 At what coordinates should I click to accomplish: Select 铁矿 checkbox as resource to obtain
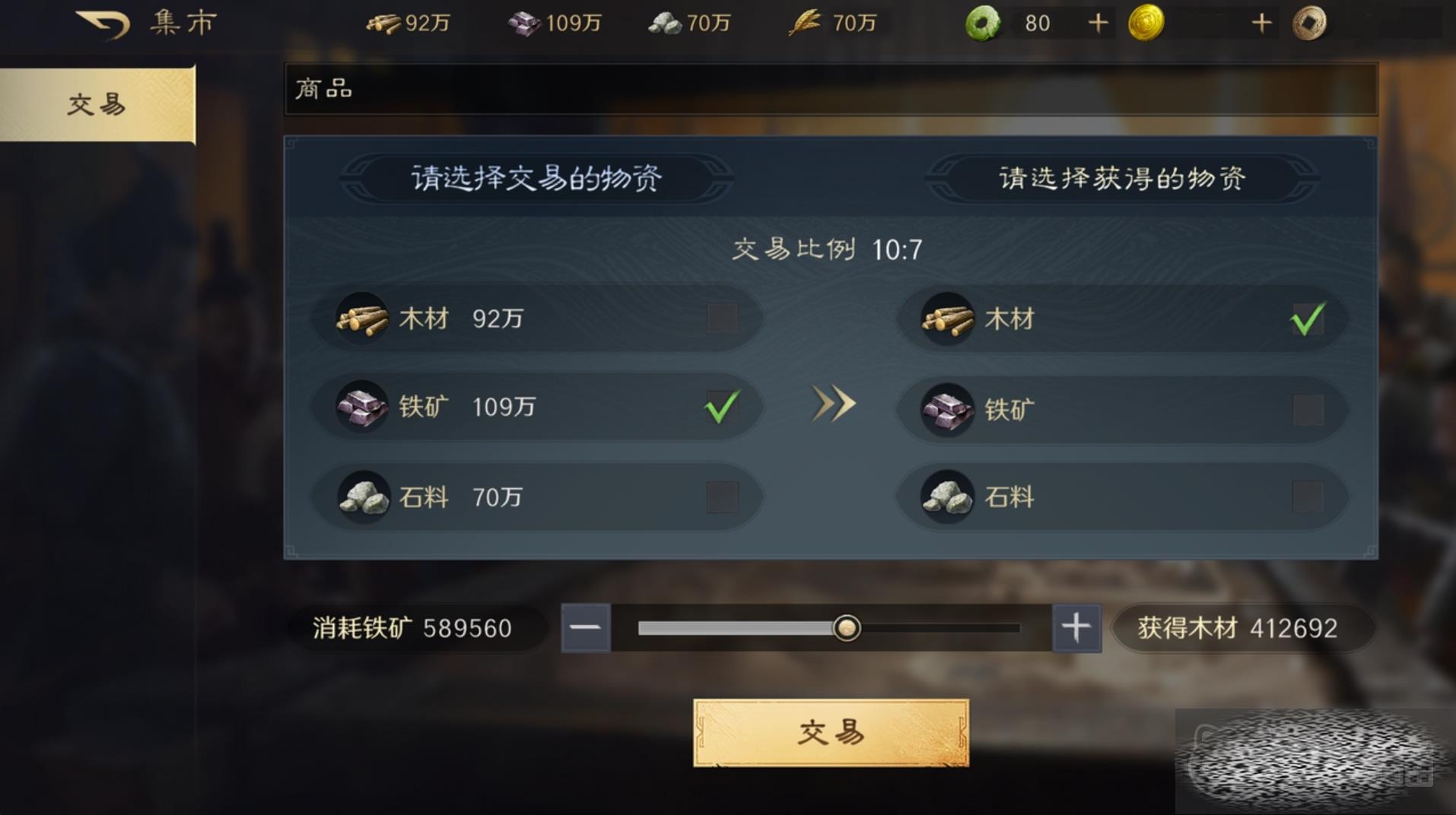(1308, 409)
